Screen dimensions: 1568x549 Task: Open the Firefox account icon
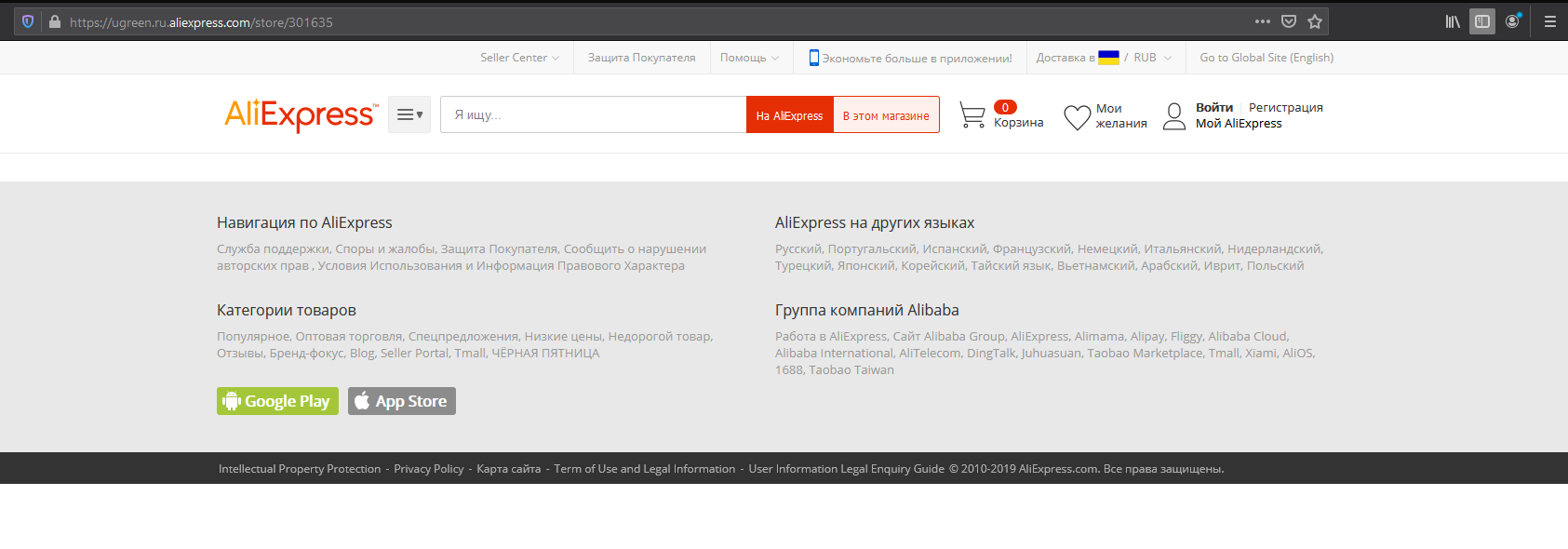[x=1513, y=21]
